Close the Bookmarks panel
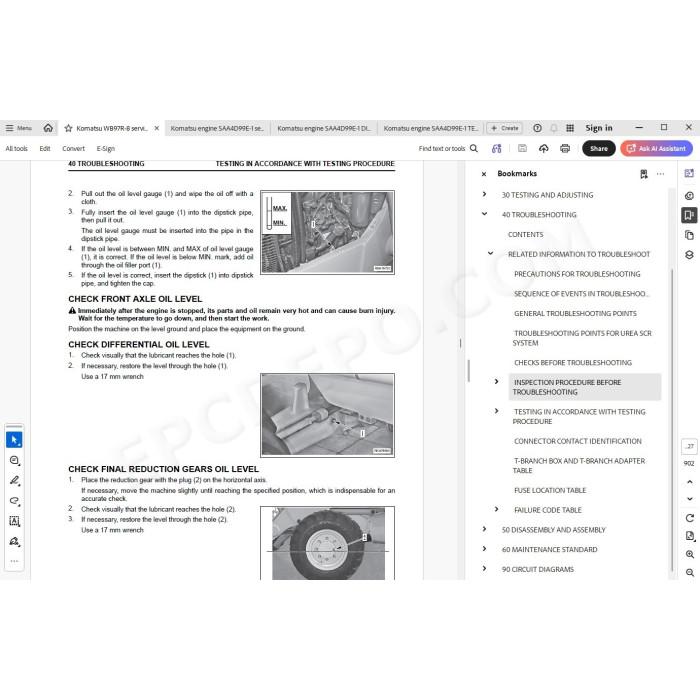The height and width of the screenshot is (700, 700). coord(484,174)
